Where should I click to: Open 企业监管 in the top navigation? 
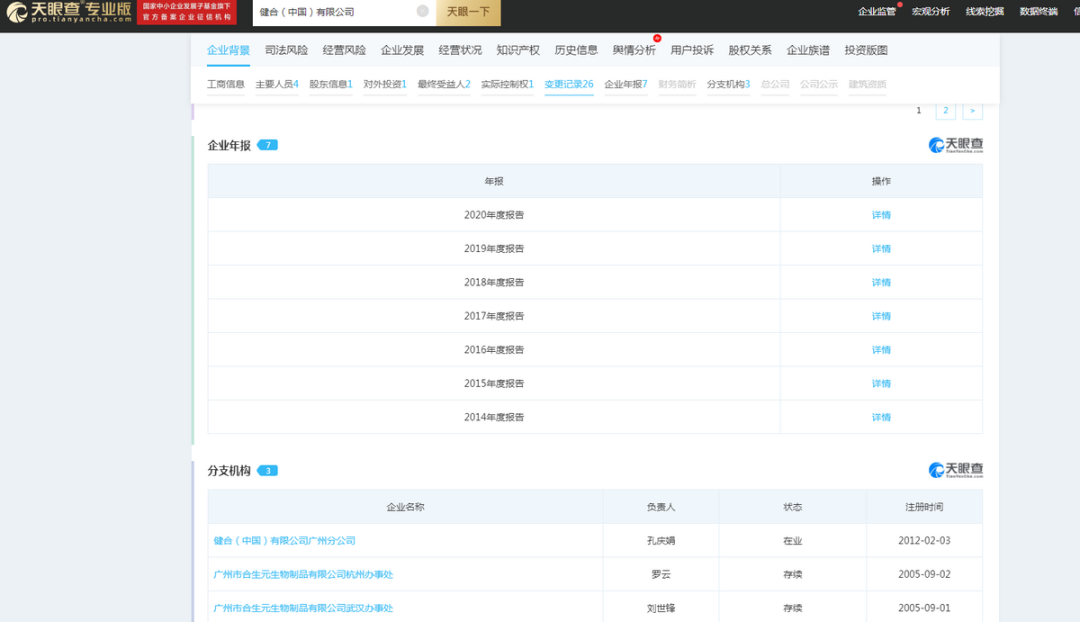pyautogui.click(x=877, y=12)
